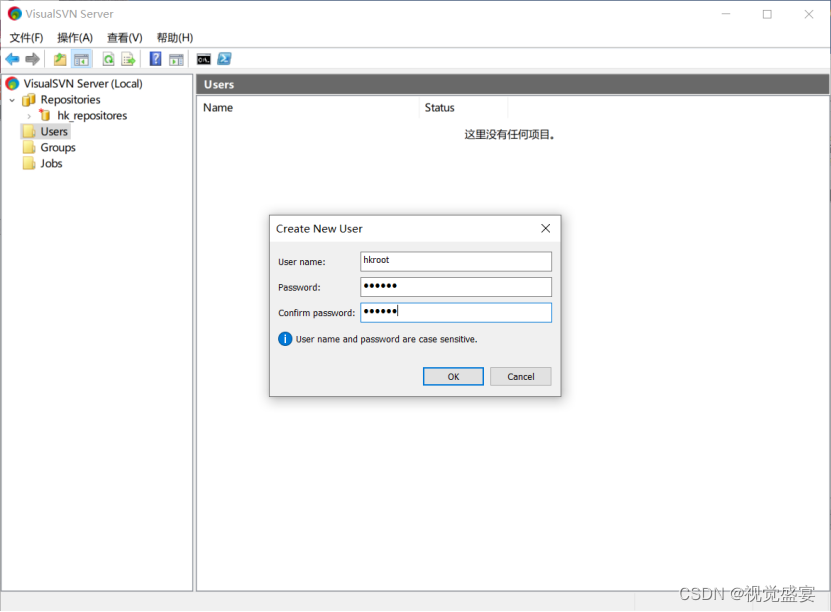
Task: Toggle the Show/Hide Console Tree icon
Action: pyautogui.click(x=81, y=59)
